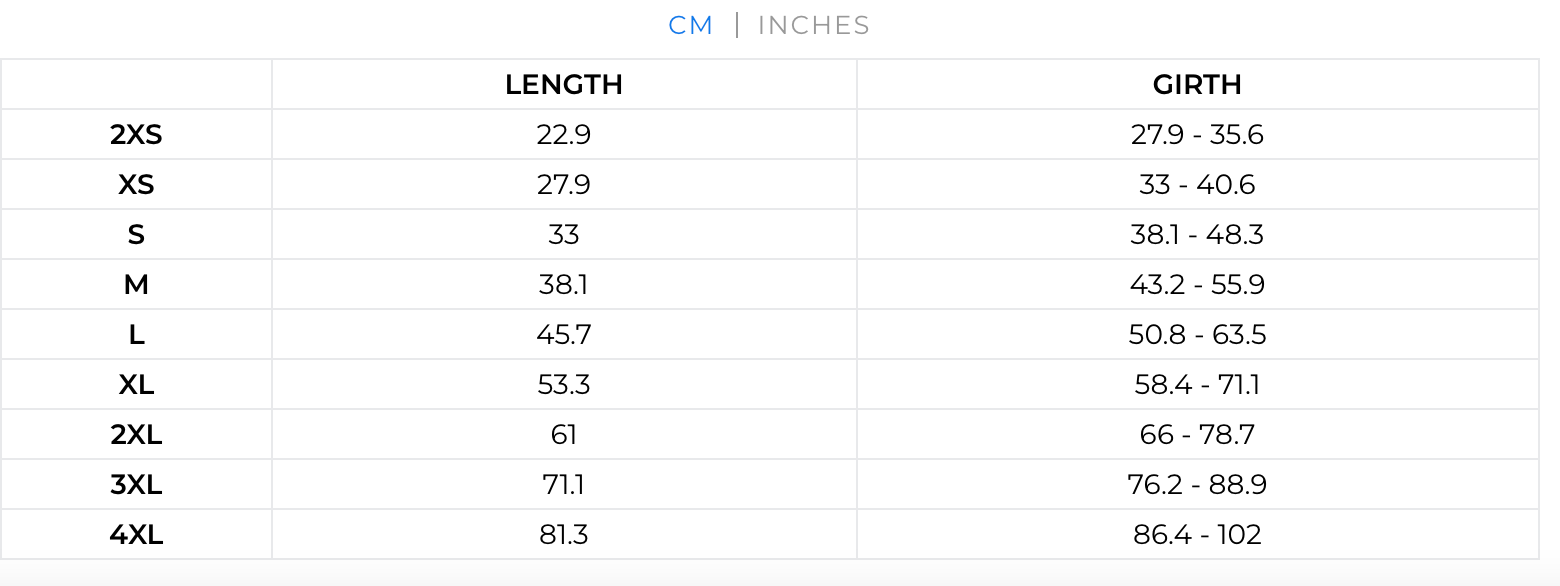Click the S size row label

click(136, 235)
